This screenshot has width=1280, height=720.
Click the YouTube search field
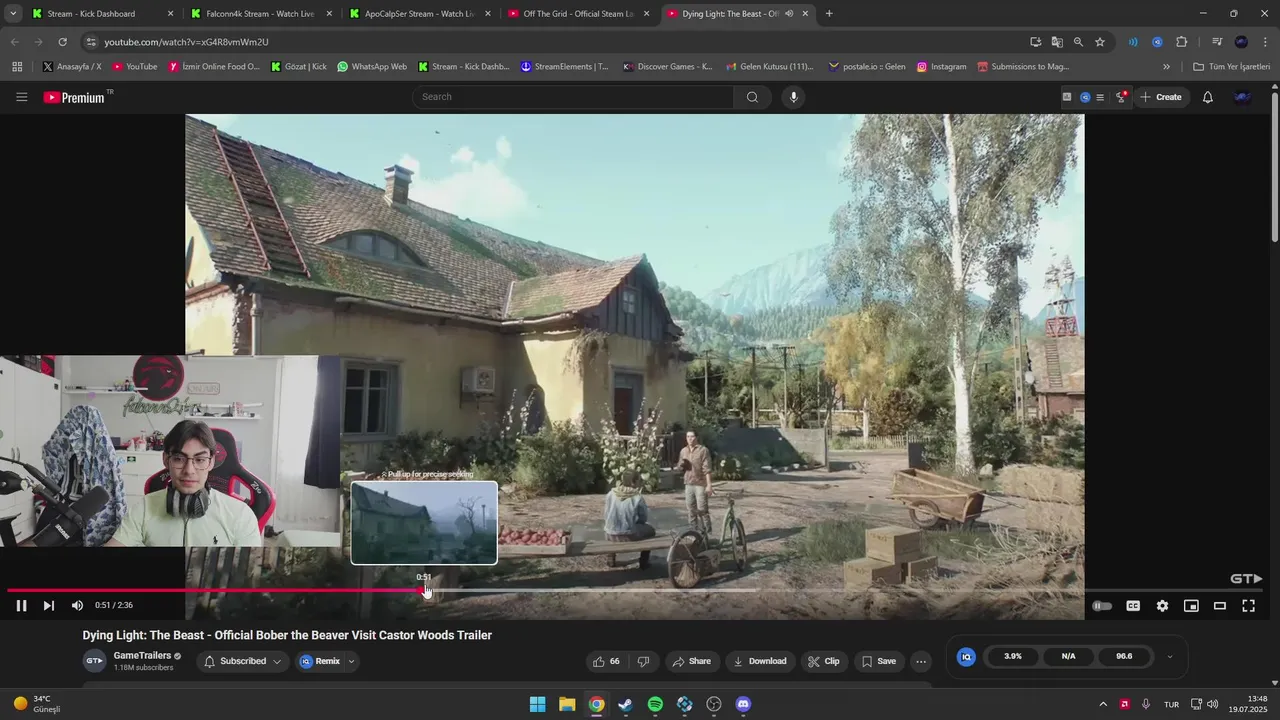(x=573, y=97)
